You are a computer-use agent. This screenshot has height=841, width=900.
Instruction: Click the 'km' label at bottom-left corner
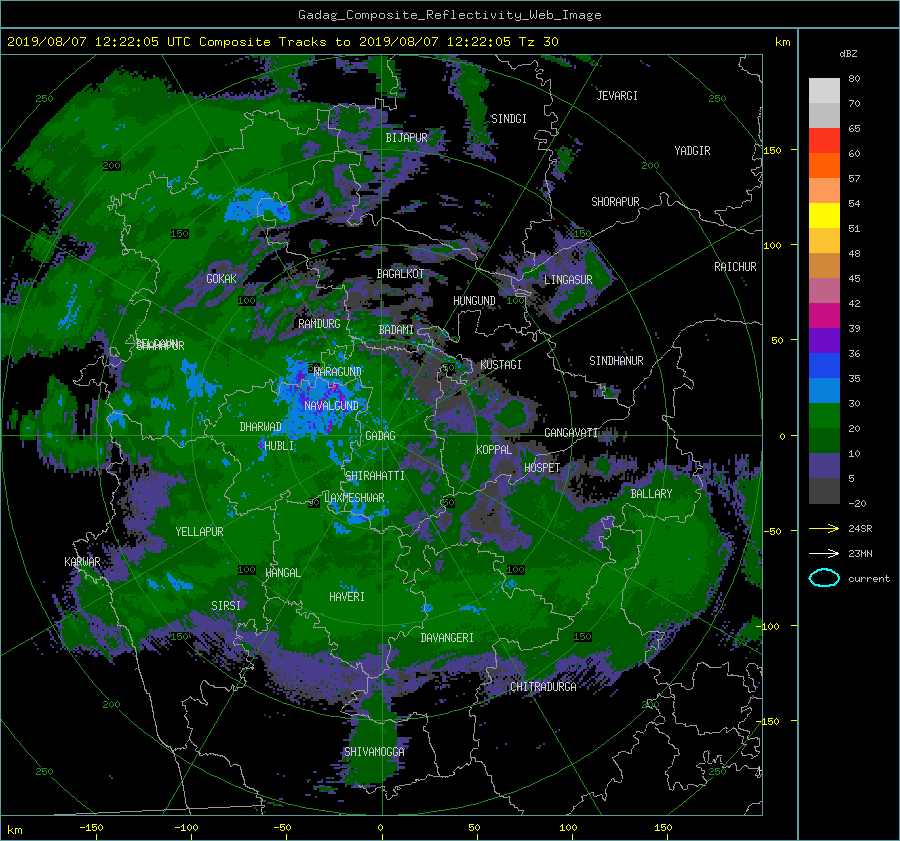click(14, 830)
